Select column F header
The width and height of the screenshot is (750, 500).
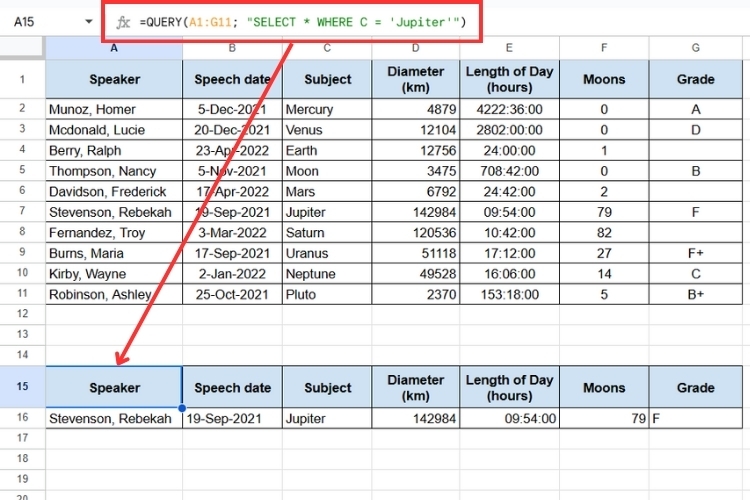coord(604,48)
